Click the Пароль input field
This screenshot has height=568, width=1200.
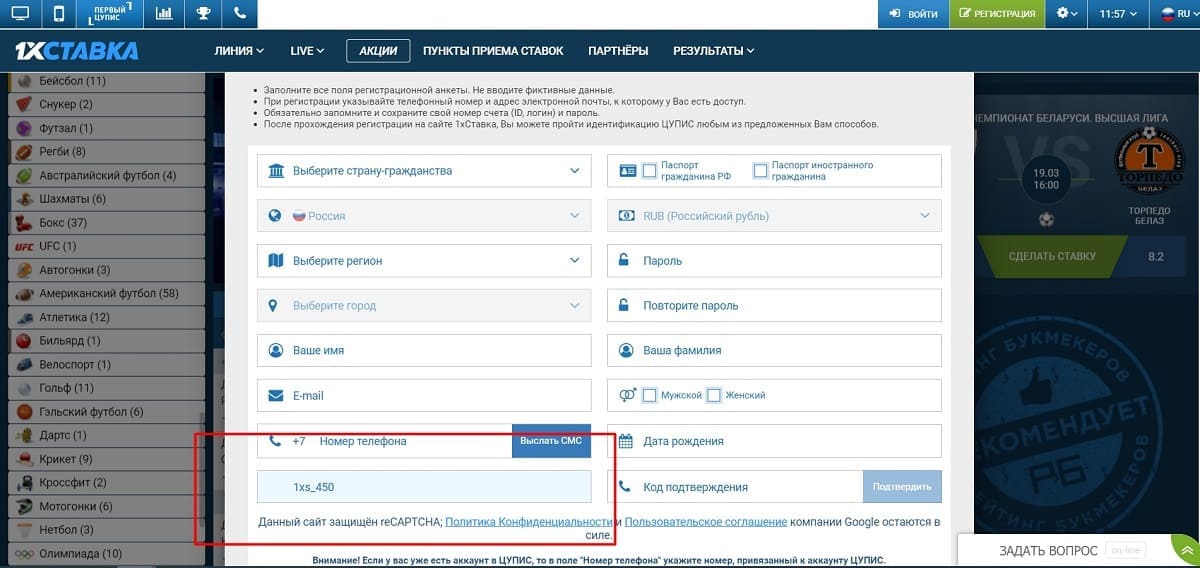tap(774, 261)
